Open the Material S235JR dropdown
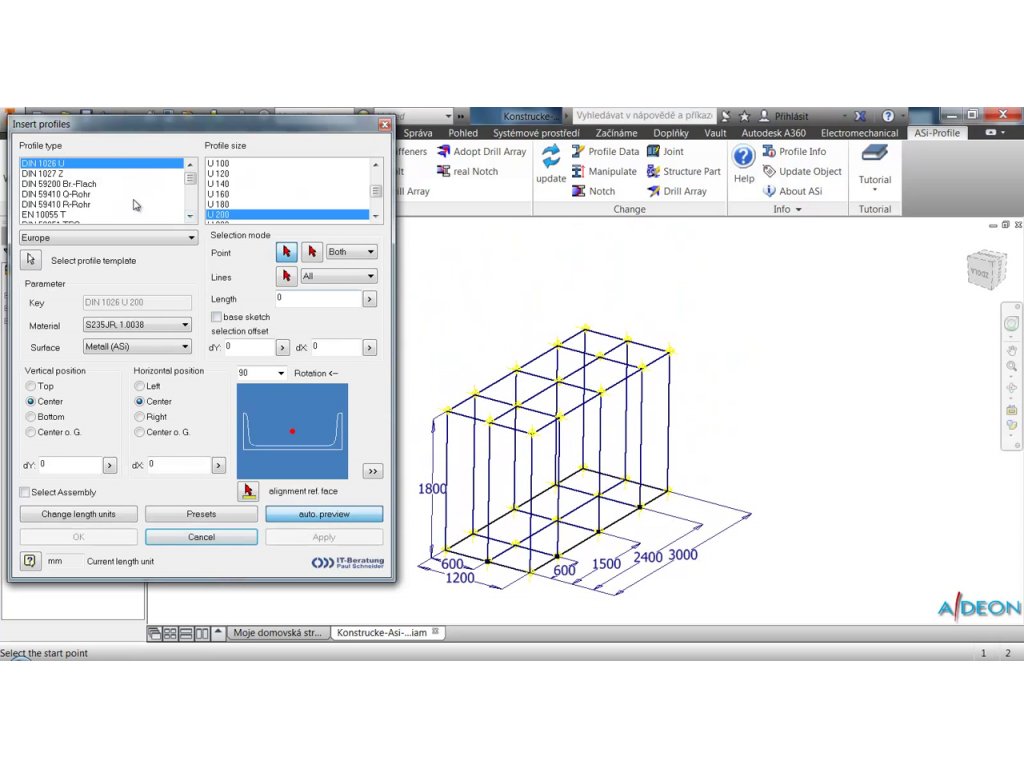This screenshot has width=1024, height=768. pos(136,325)
